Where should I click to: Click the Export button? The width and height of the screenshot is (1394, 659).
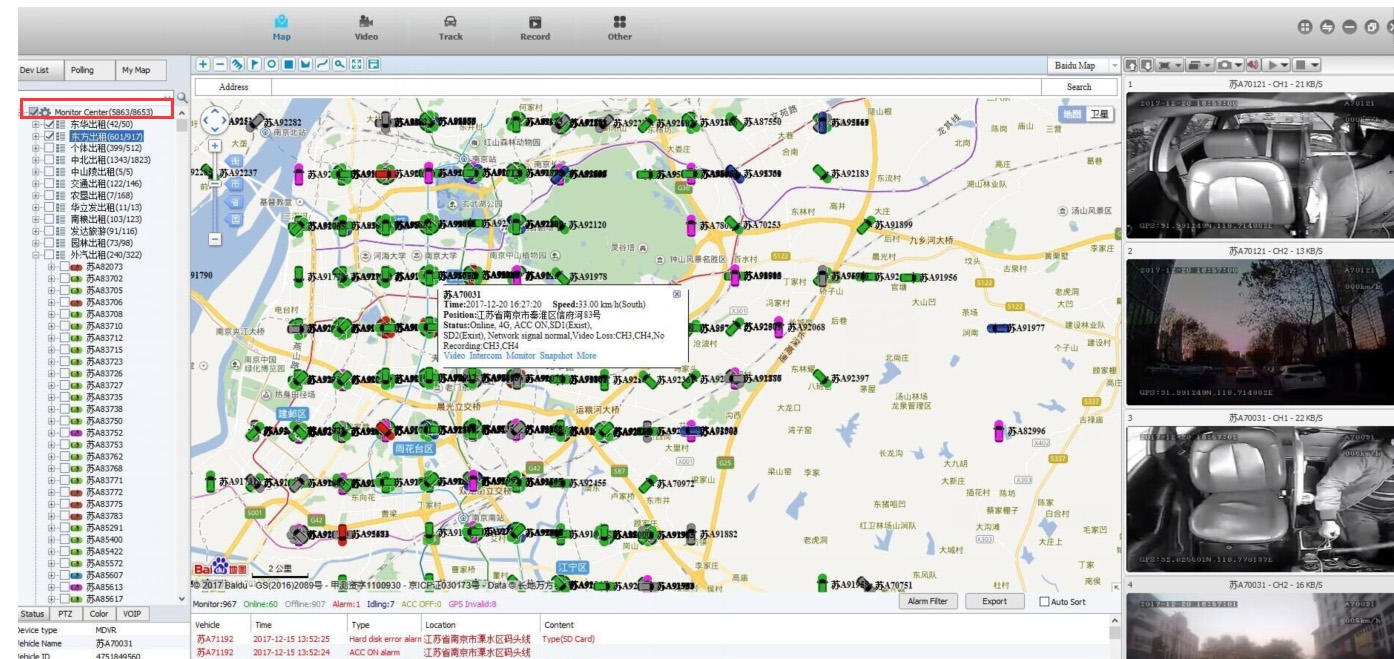(x=994, y=602)
